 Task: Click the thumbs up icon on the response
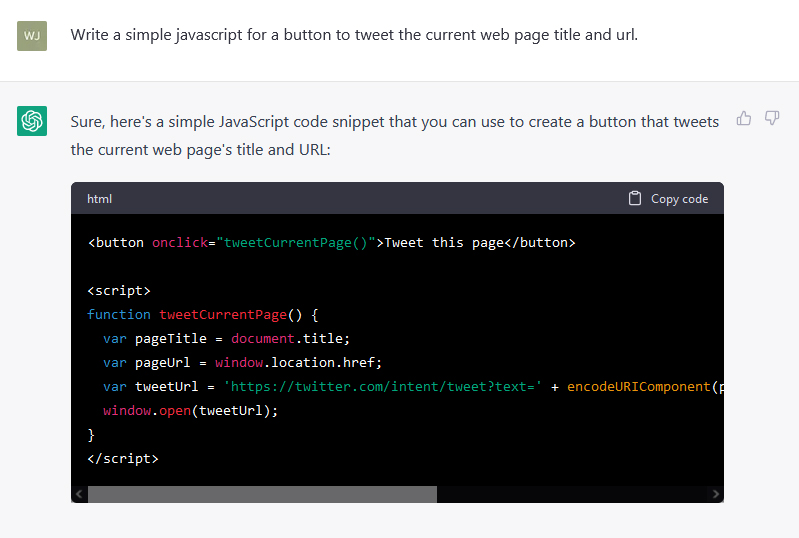(x=743, y=119)
